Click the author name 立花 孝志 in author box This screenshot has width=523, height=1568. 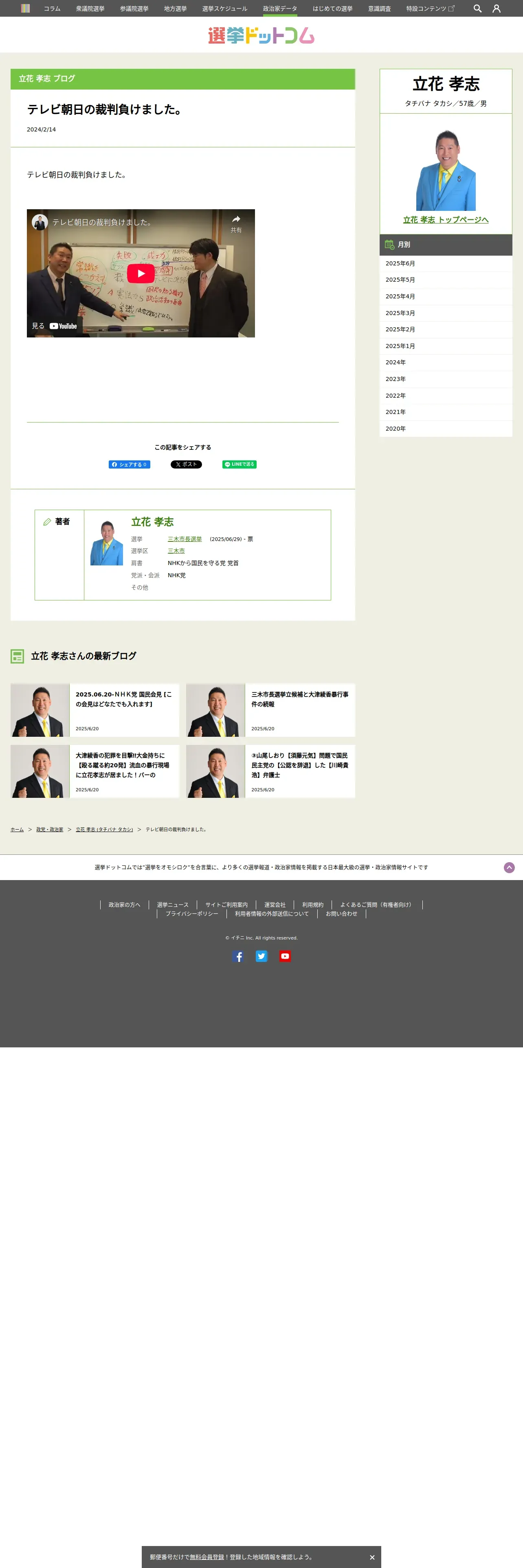[152, 522]
